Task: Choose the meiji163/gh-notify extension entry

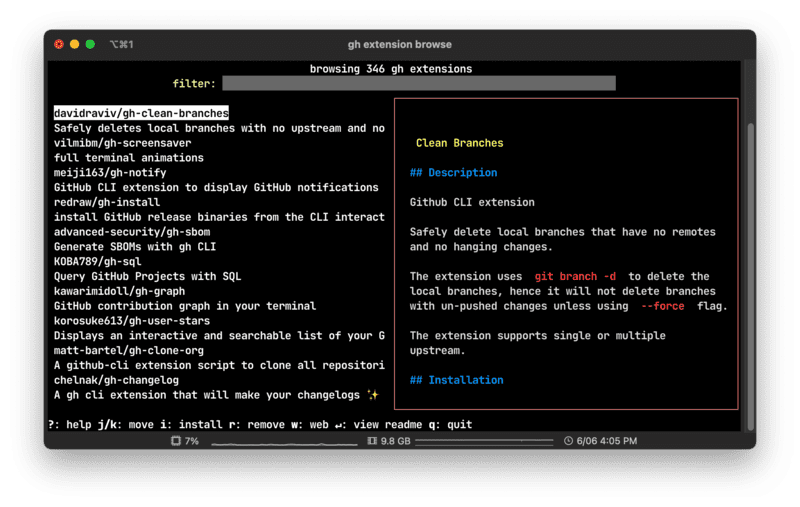Action: 110,173
